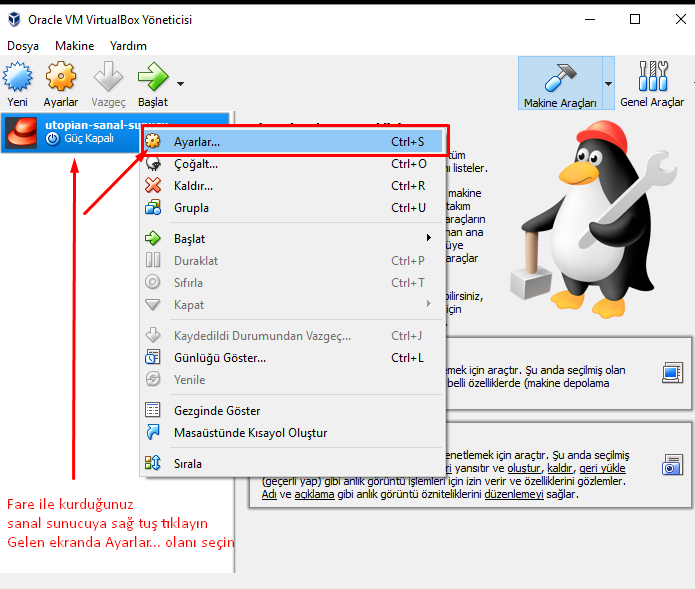
Task: Follow the düzenlemeyi link
Action: point(514,494)
